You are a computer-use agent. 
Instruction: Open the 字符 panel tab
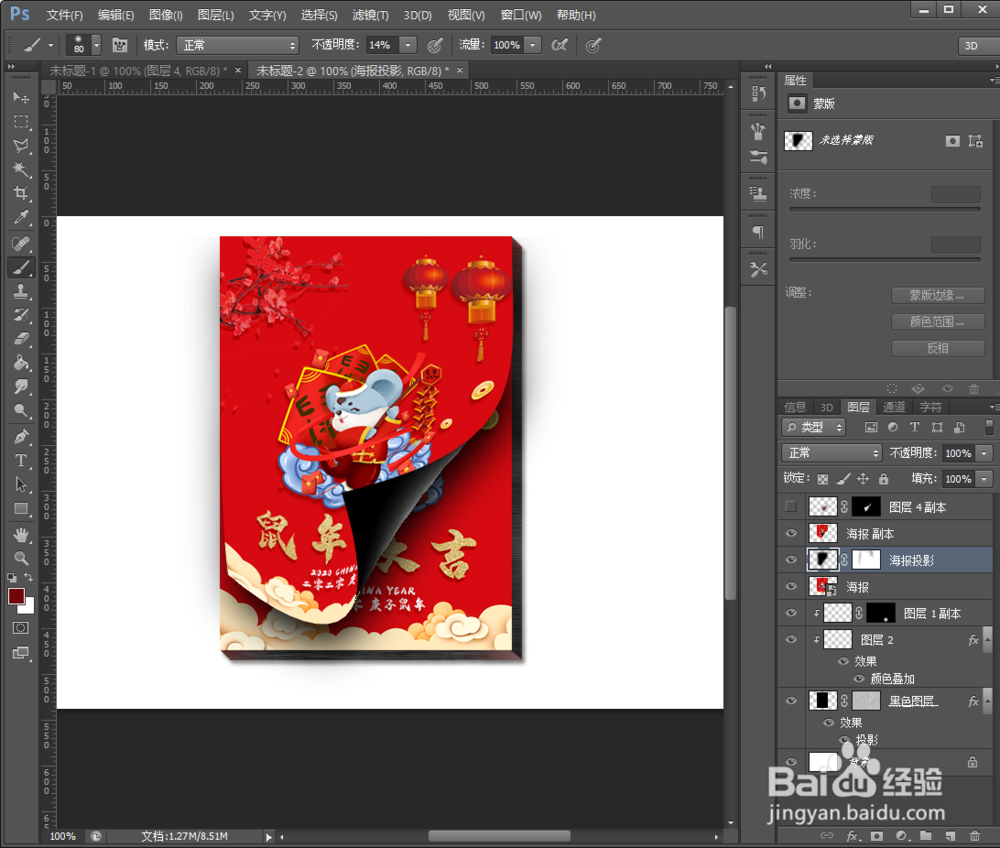click(930, 407)
